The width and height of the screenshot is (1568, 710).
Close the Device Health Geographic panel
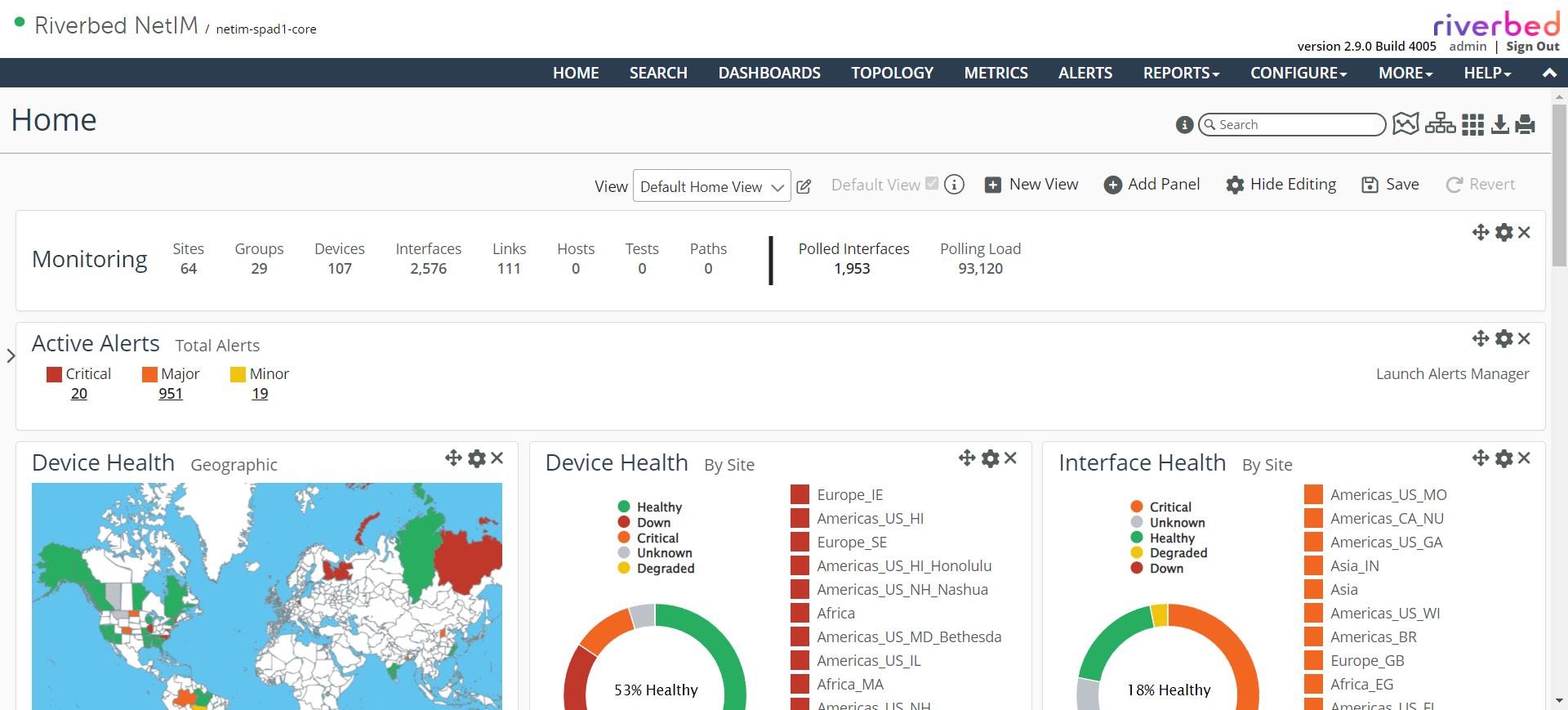click(497, 458)
